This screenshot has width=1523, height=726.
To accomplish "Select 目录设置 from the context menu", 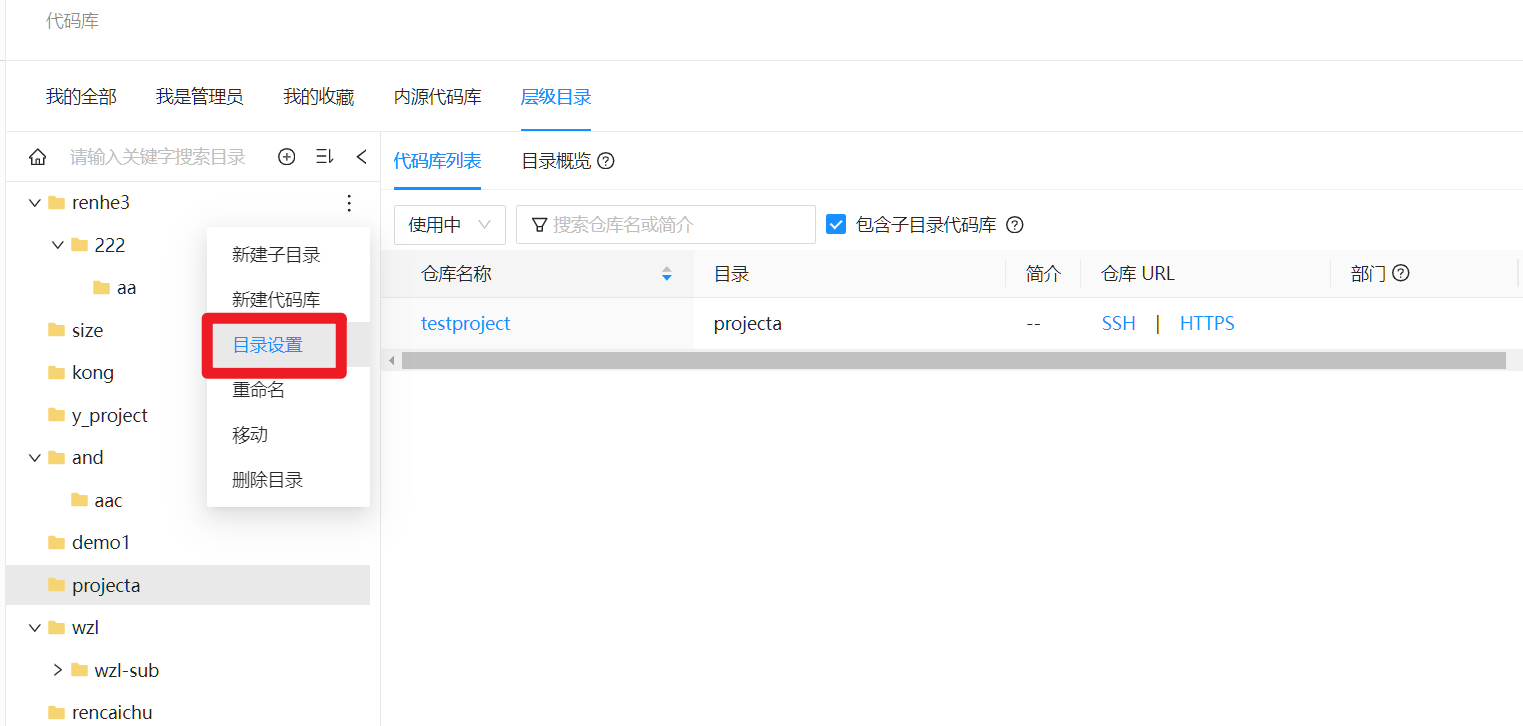I will pos(268,345).
